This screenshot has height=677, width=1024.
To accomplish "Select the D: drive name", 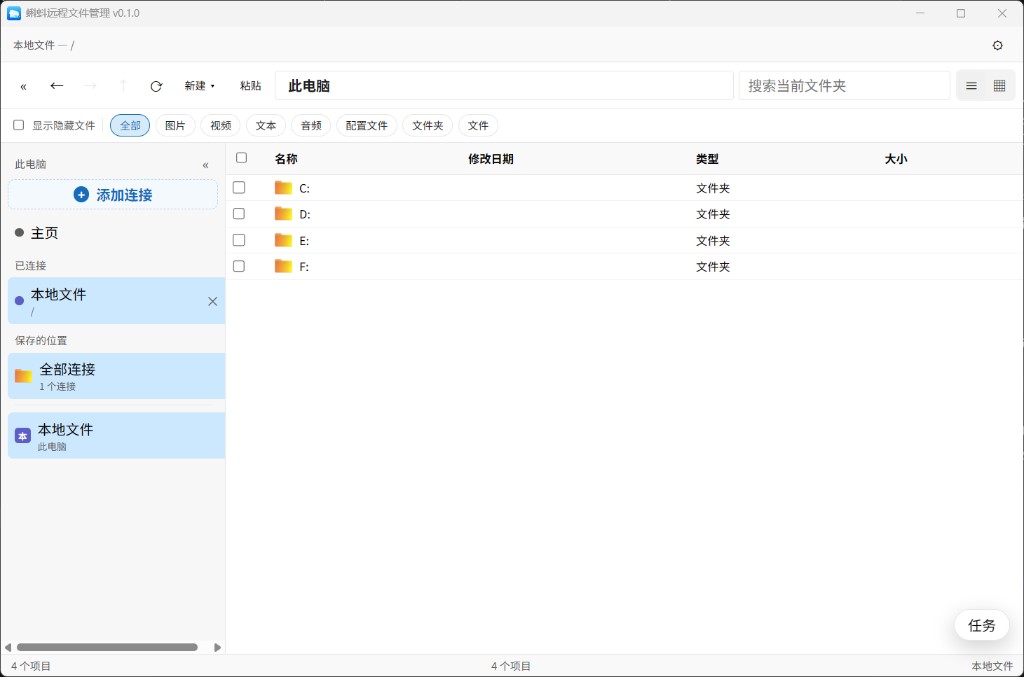I will (304, 214).
